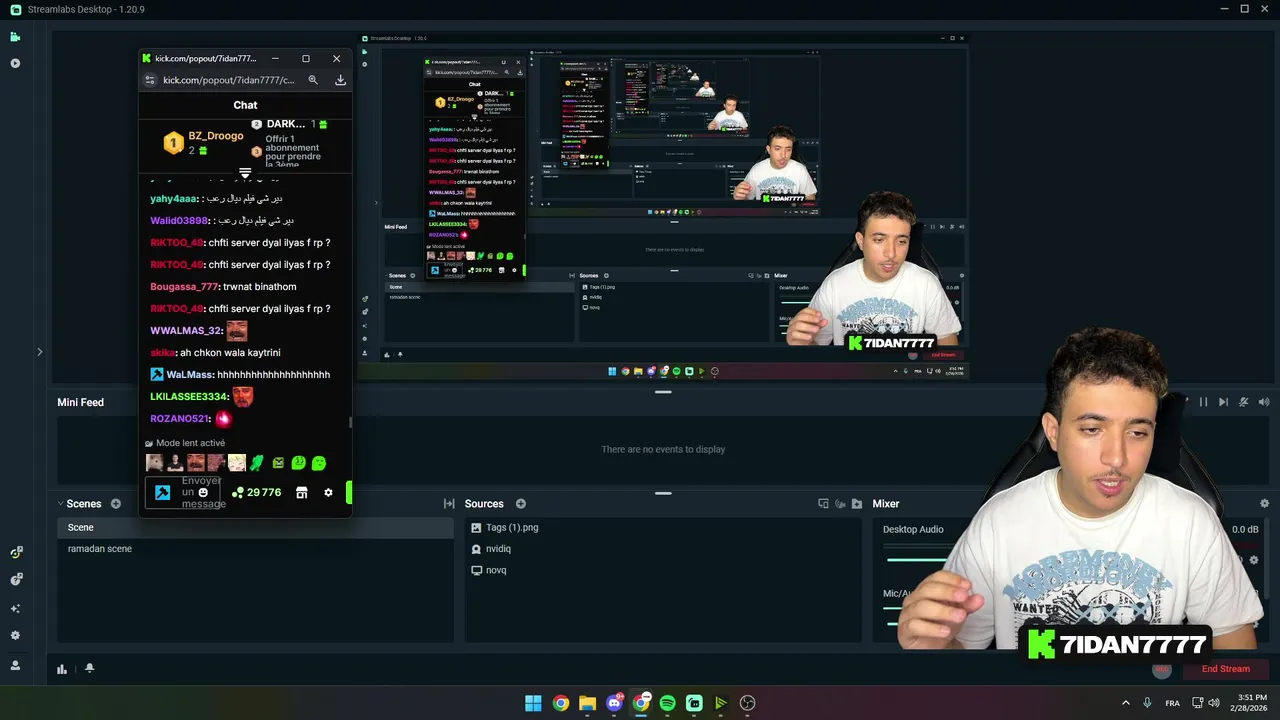1280x720 pixels.
Task: Click the End Stream button
Action: click(x=1226, y=669)
